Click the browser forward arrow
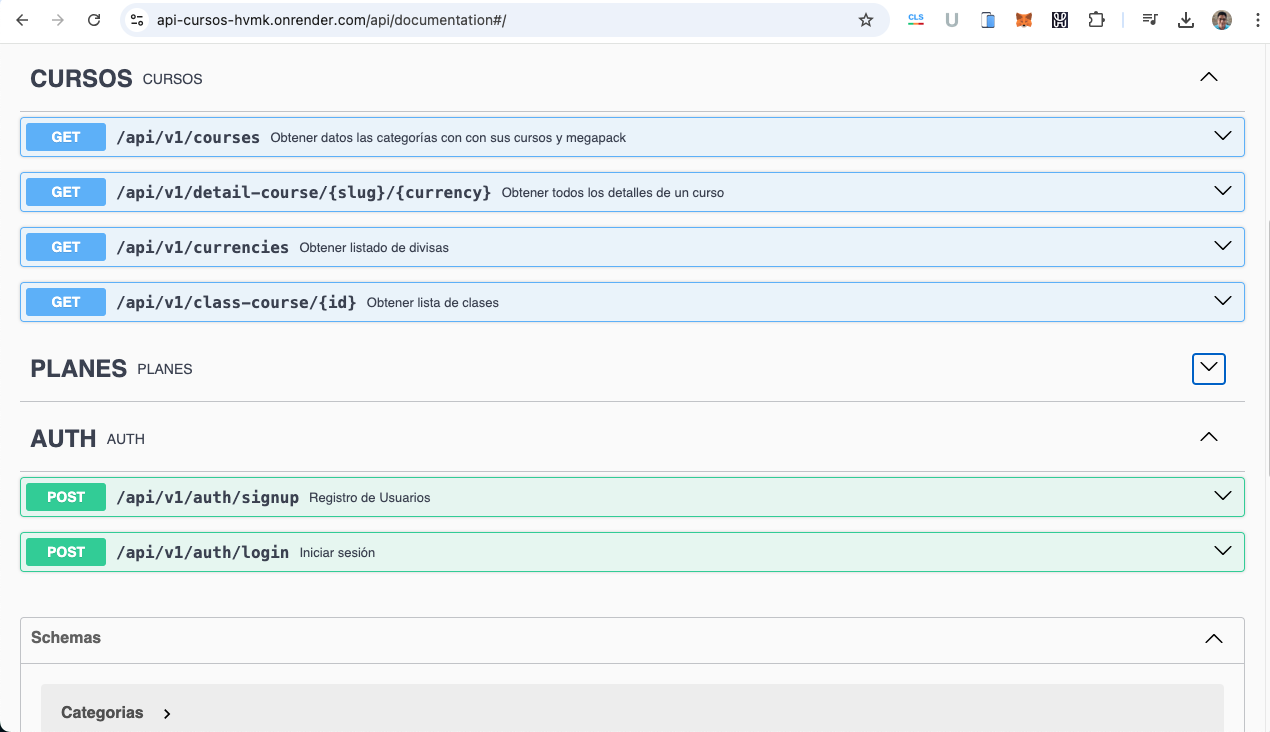1270x732 pixels. tap(58, 20)
